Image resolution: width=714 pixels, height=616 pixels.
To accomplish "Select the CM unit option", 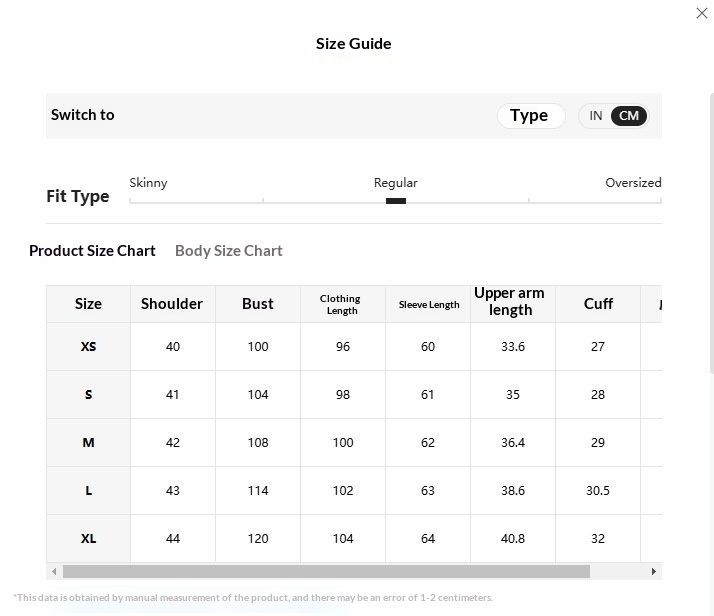I will click(x=628, y=116).
